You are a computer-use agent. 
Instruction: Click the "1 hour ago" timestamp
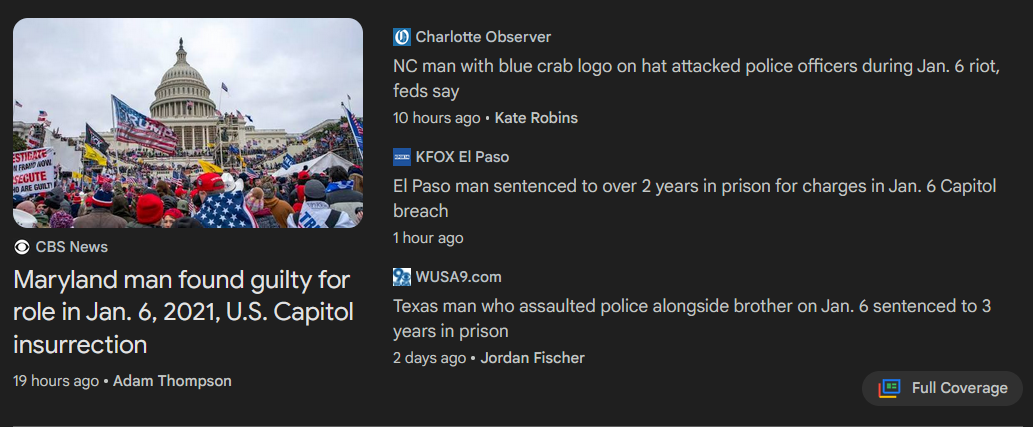click(x=428, y=238)
